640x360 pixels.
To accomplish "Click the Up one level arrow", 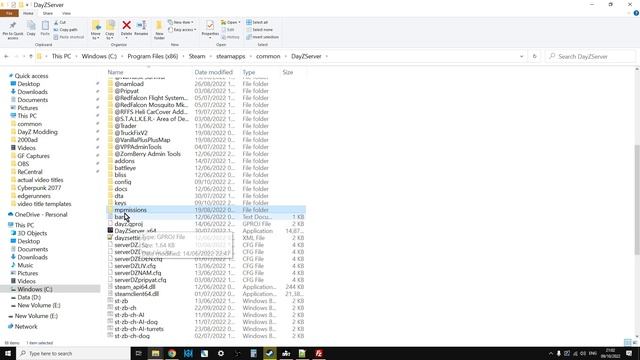I will (31, 56).
